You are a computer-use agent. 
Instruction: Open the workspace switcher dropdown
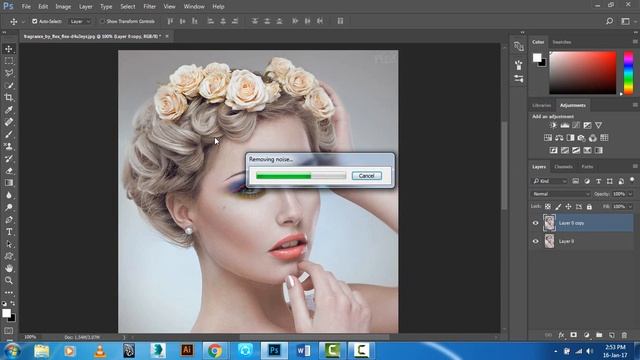[627, 21]
